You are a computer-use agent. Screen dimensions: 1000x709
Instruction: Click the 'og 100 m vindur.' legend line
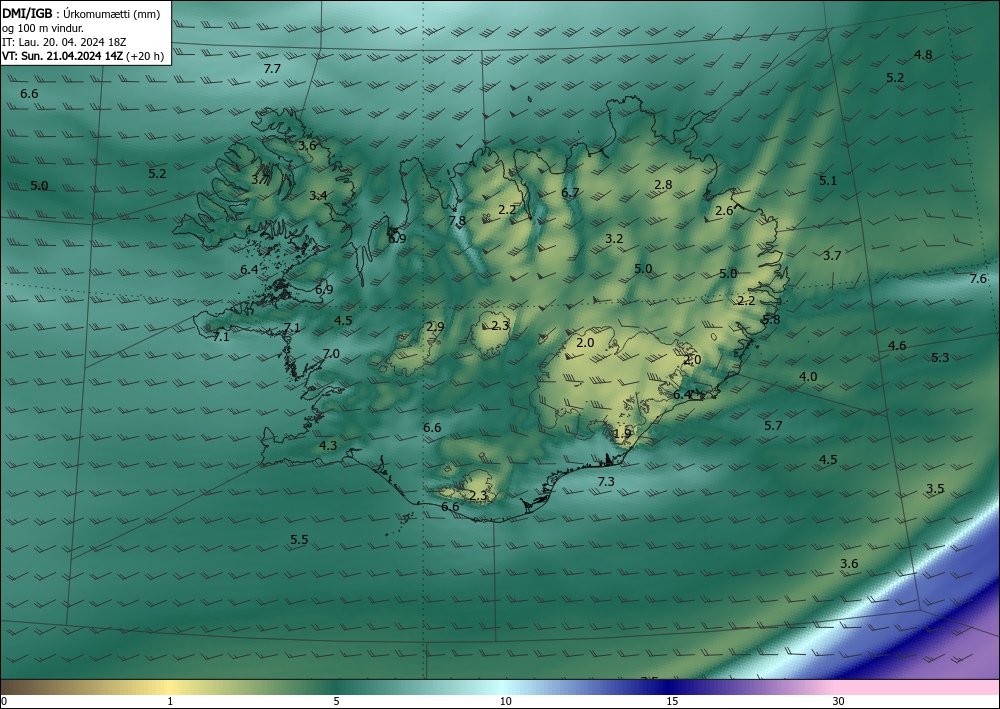[43, 28]
